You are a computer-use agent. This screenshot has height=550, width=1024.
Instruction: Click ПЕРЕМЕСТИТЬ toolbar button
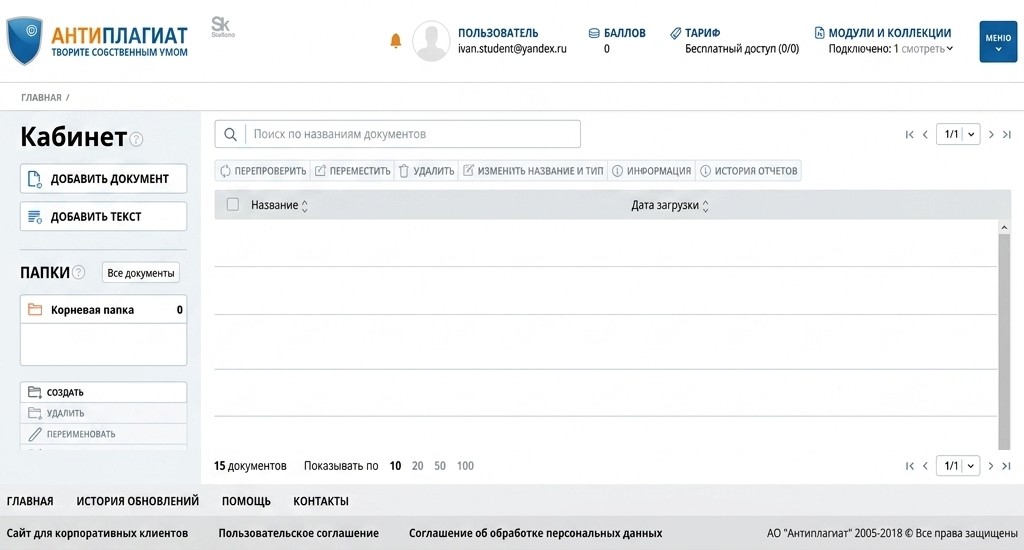click(353, 170)
